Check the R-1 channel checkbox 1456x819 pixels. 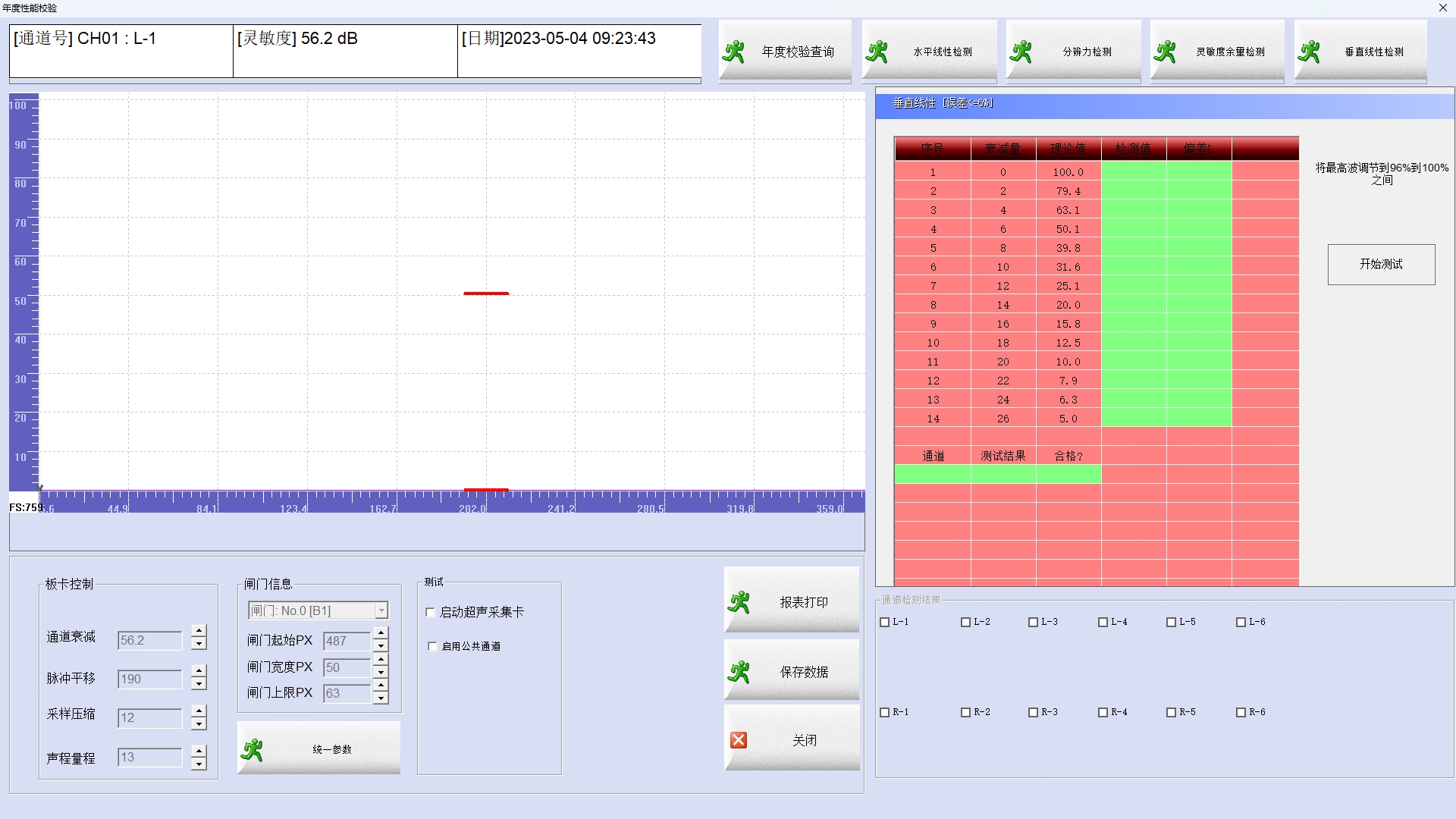click(884, 712)
